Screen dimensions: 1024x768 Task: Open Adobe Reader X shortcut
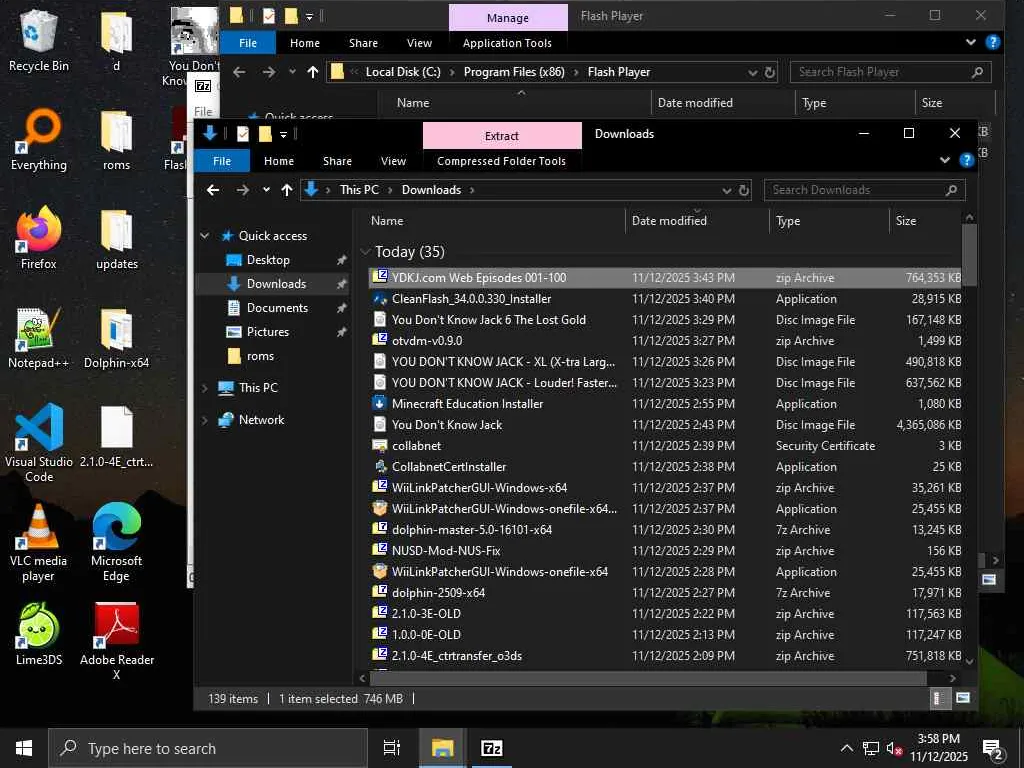(117, 641)
